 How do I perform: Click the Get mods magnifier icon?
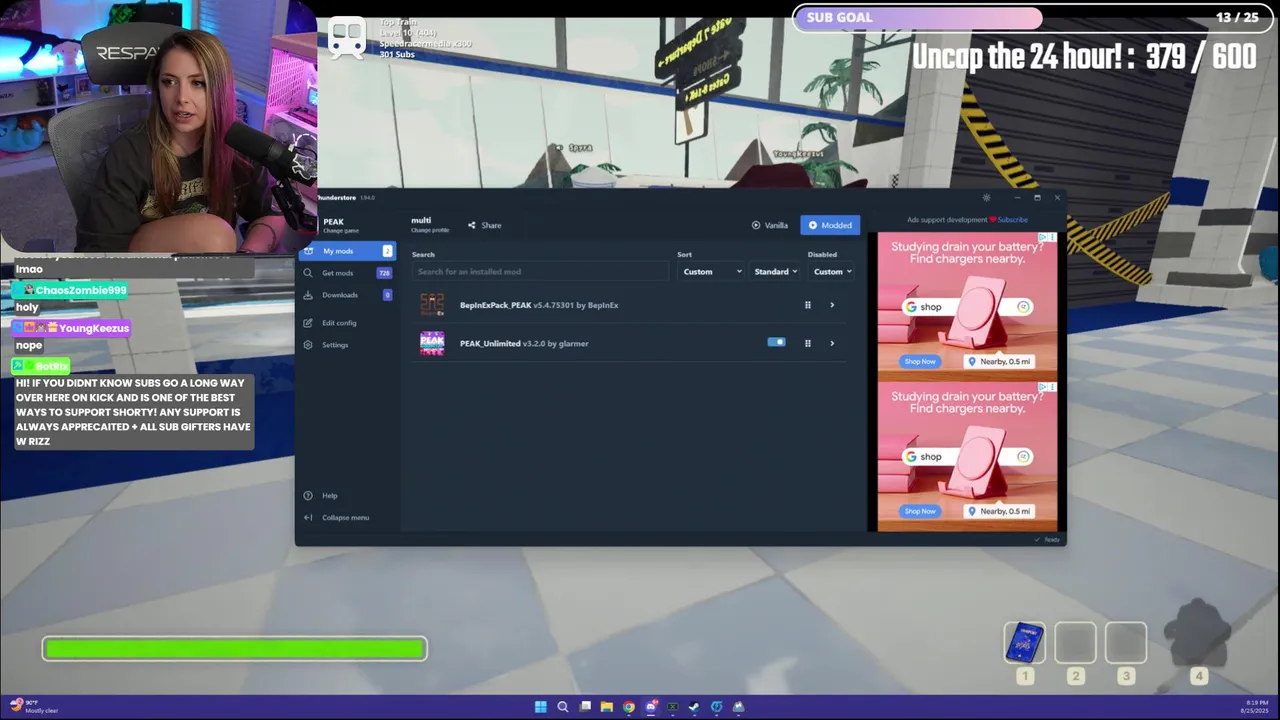(308, 273)
